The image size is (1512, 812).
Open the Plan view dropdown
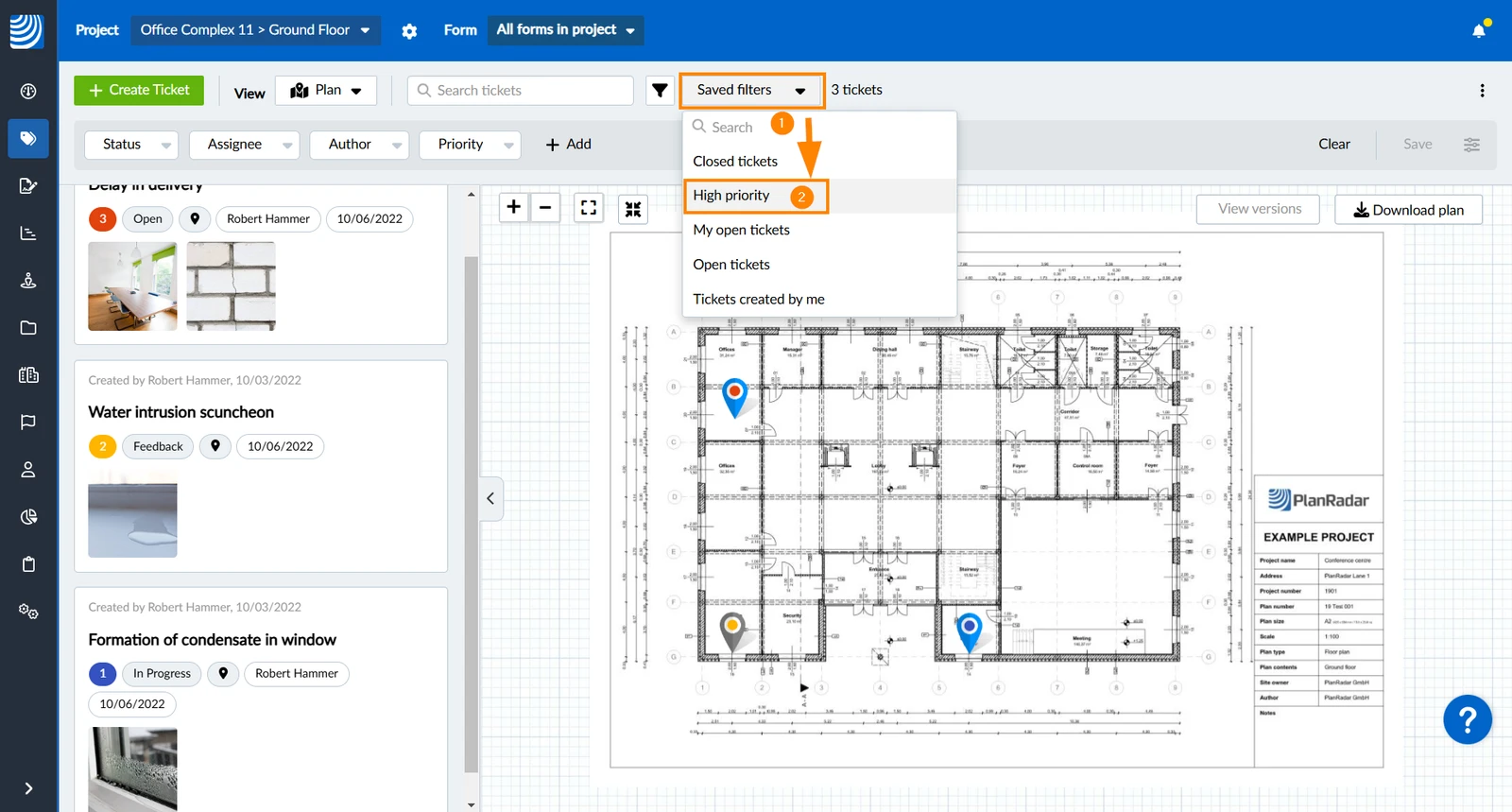[326, 91]
